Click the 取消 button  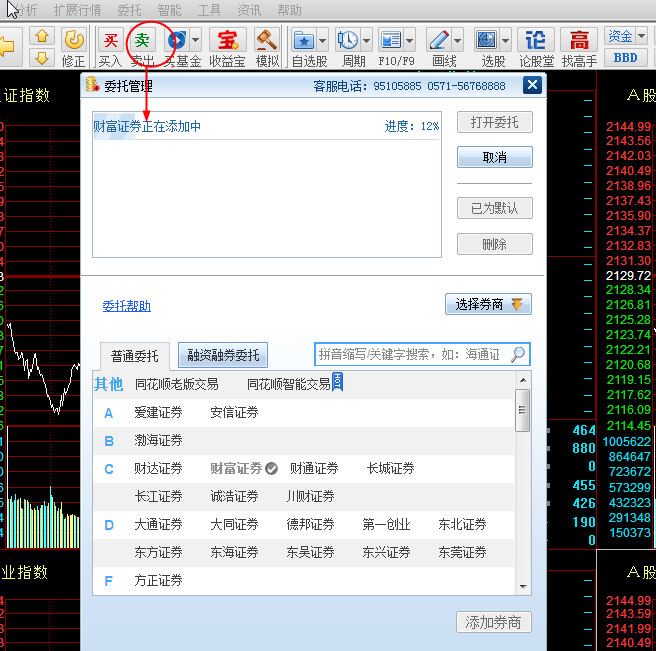pyautogui.click(x=495, y=157)
